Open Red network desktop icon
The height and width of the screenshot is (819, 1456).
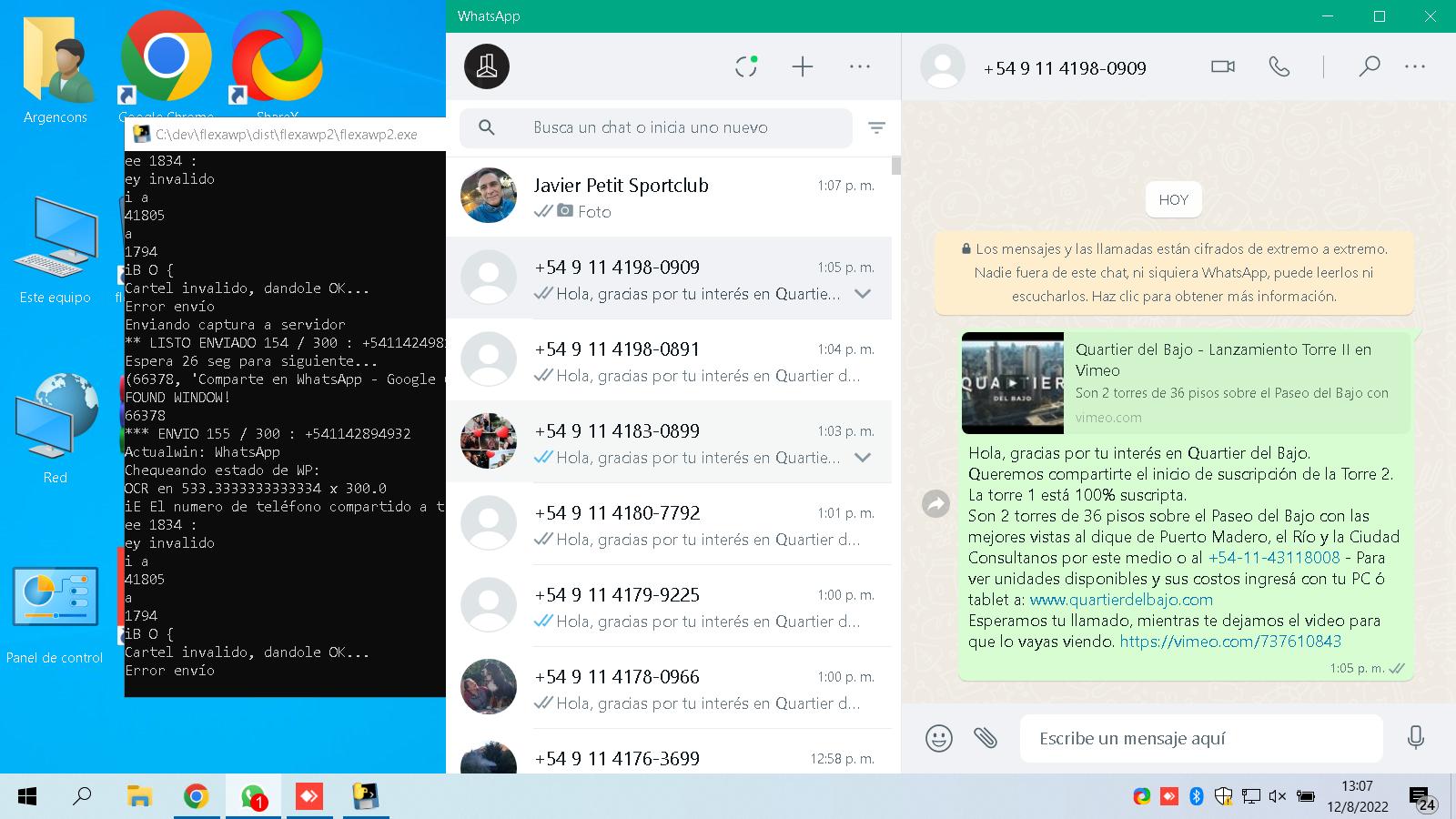pyautogui.click(x=56, y=428)
